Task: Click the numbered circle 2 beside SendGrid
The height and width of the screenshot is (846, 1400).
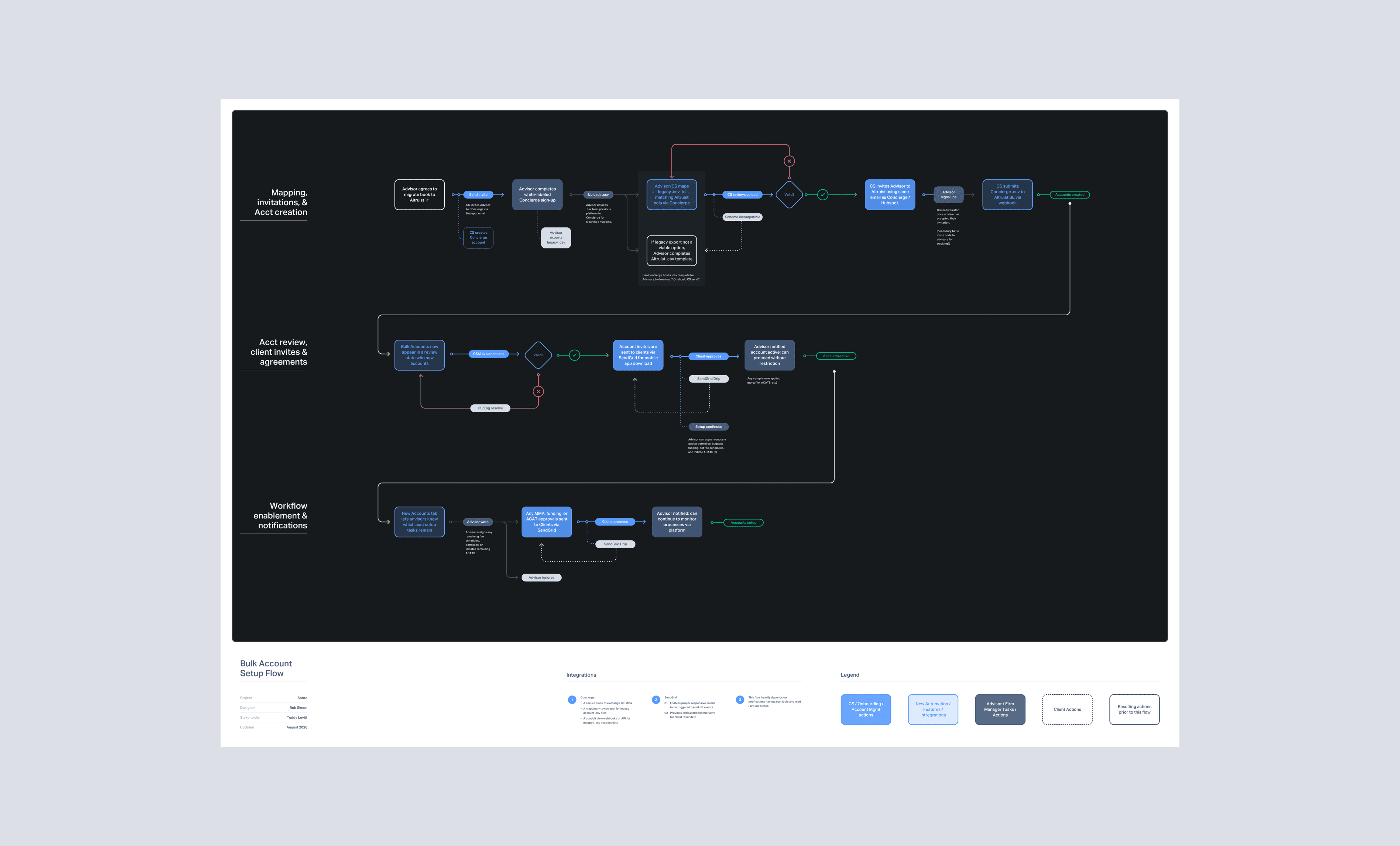Action: point(656,700)
